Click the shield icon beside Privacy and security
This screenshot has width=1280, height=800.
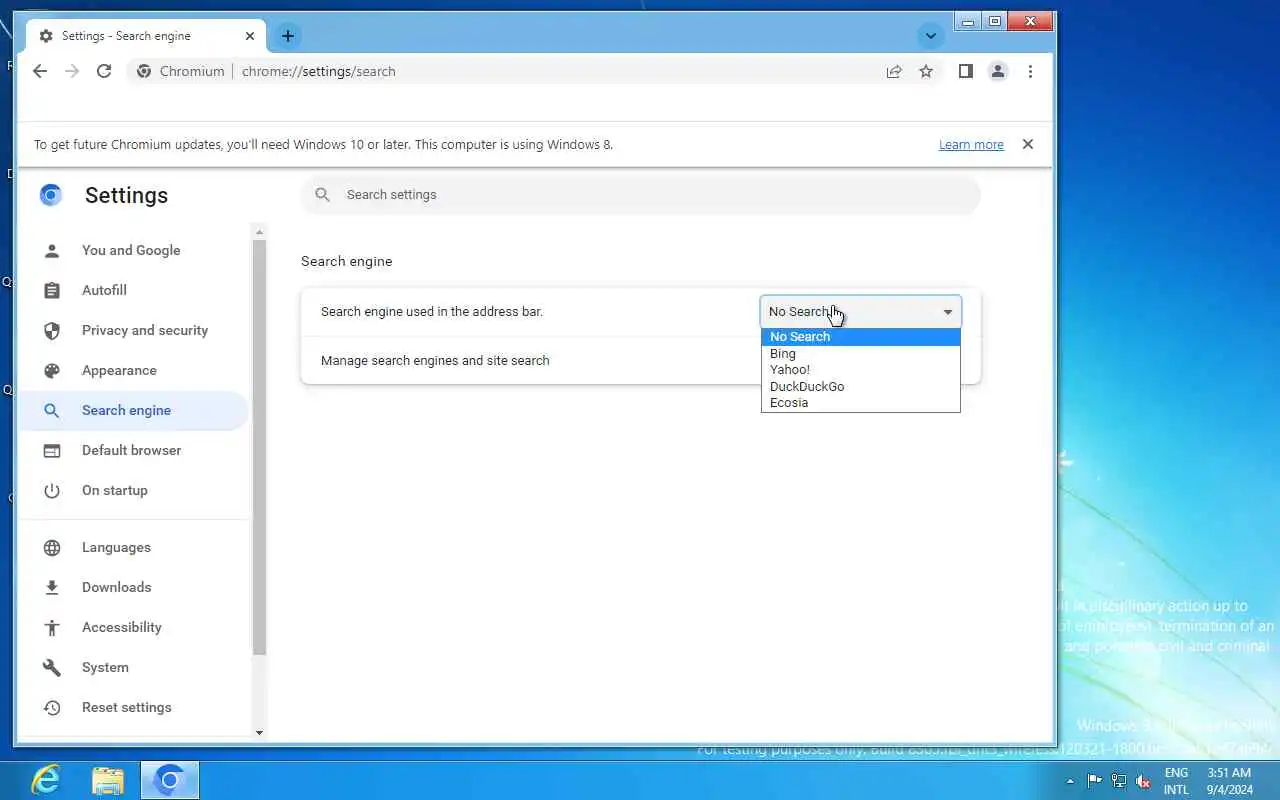coord(52,330)
